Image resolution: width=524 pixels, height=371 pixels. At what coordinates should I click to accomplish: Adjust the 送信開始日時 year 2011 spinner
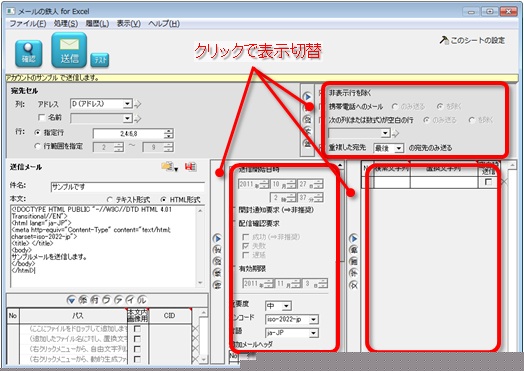(264, 184)
